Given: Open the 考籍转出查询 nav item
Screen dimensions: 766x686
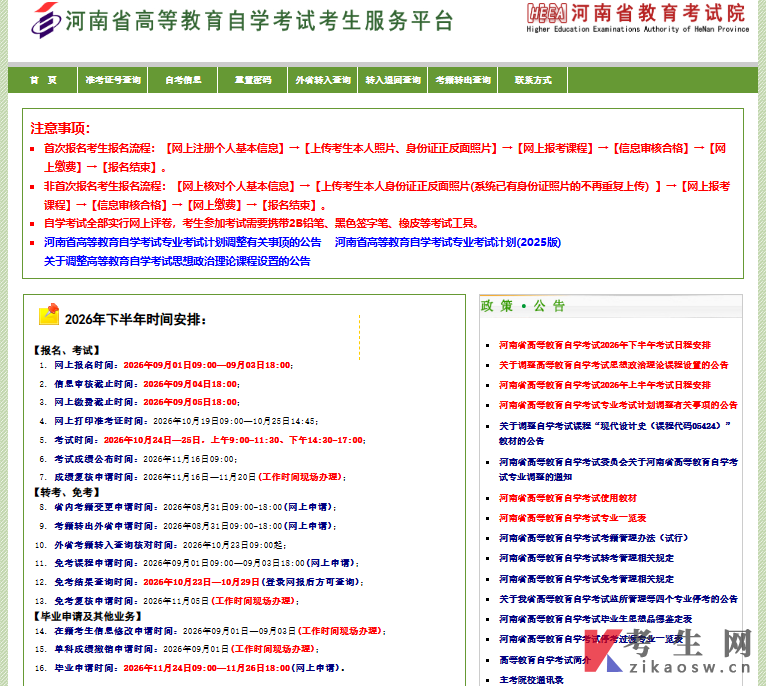Looking at the screenshot, I should click(463, 80).
